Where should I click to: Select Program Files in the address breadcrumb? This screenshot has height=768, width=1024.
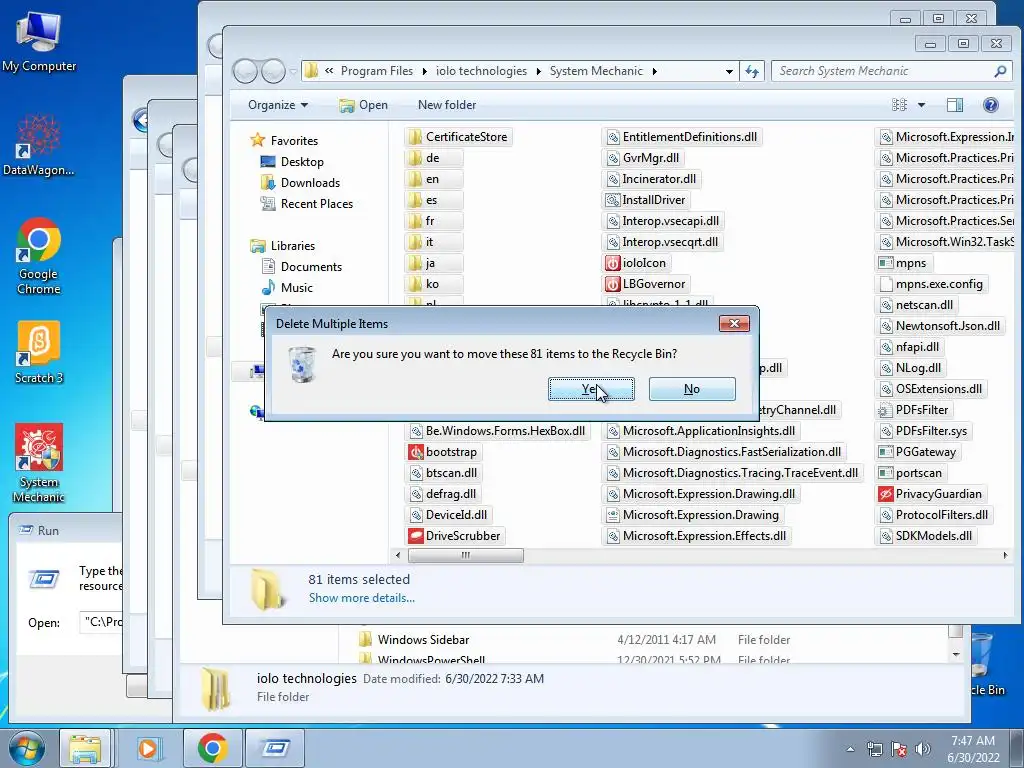(x=377, y=71)
